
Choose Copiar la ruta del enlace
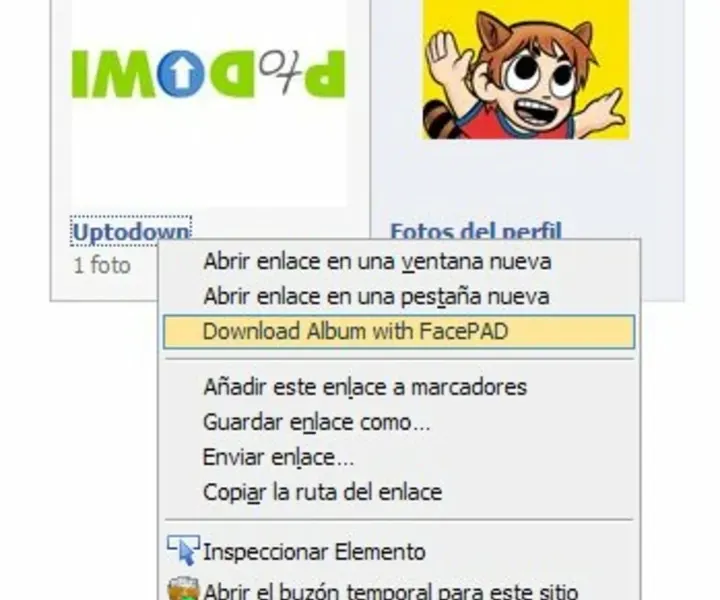pos(322,492)
